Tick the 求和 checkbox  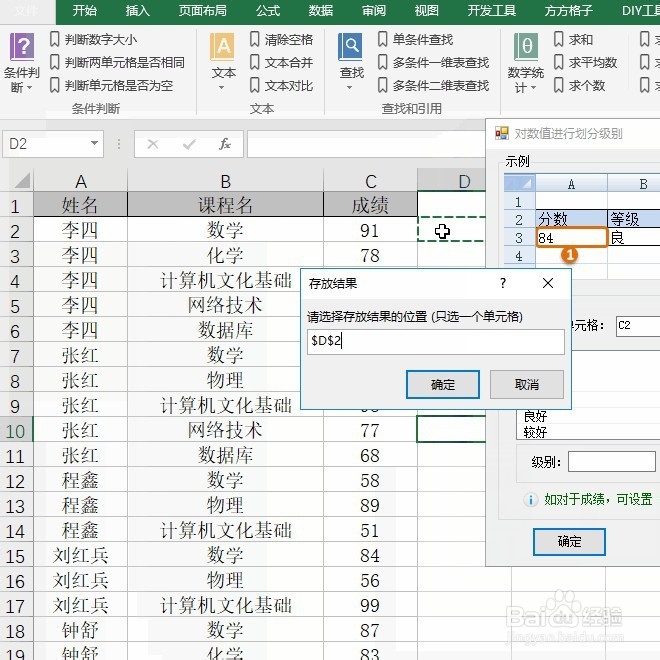click(x=558, y=40)
